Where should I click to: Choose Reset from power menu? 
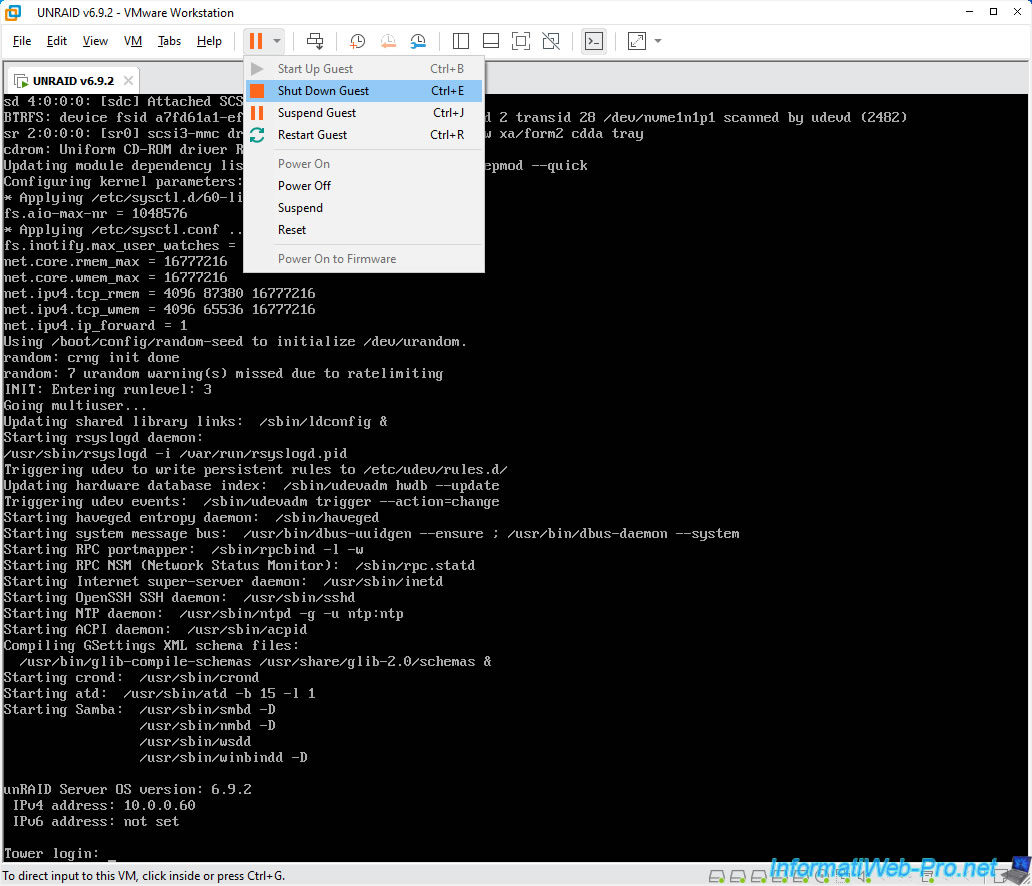[x=292, y=230]
